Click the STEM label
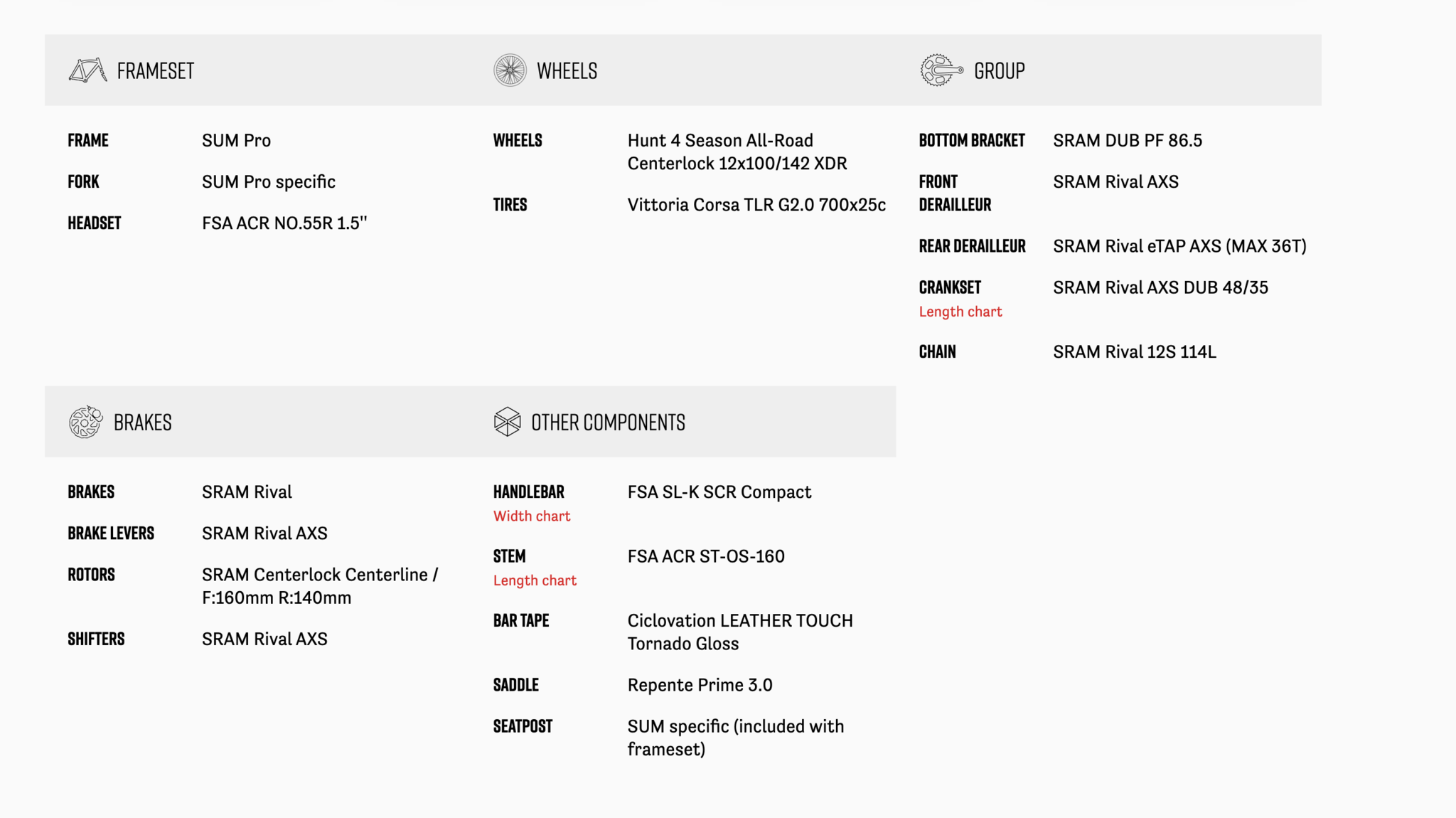Viewport: 1456px width, 818px height. click(509, 556)
